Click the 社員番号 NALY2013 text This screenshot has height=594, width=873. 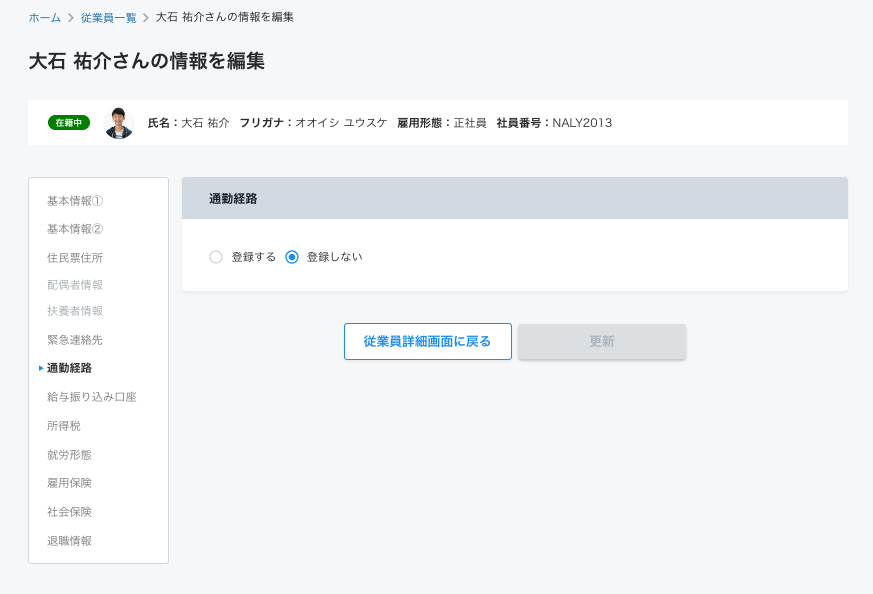coord(554,123)
